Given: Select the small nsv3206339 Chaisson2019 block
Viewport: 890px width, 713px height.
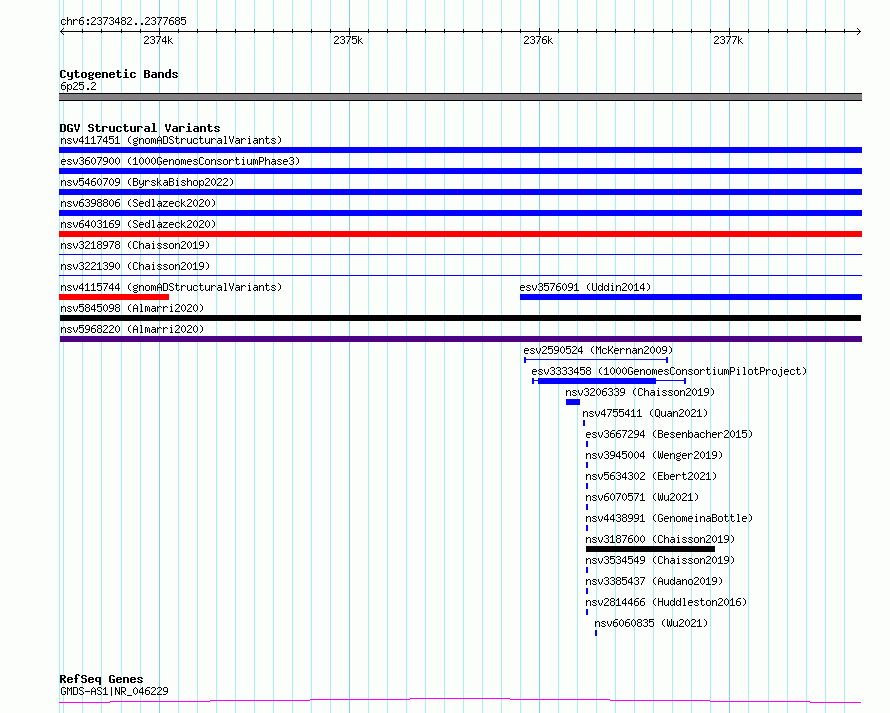Looking at the screenshot, I should (x=573, y=402).
